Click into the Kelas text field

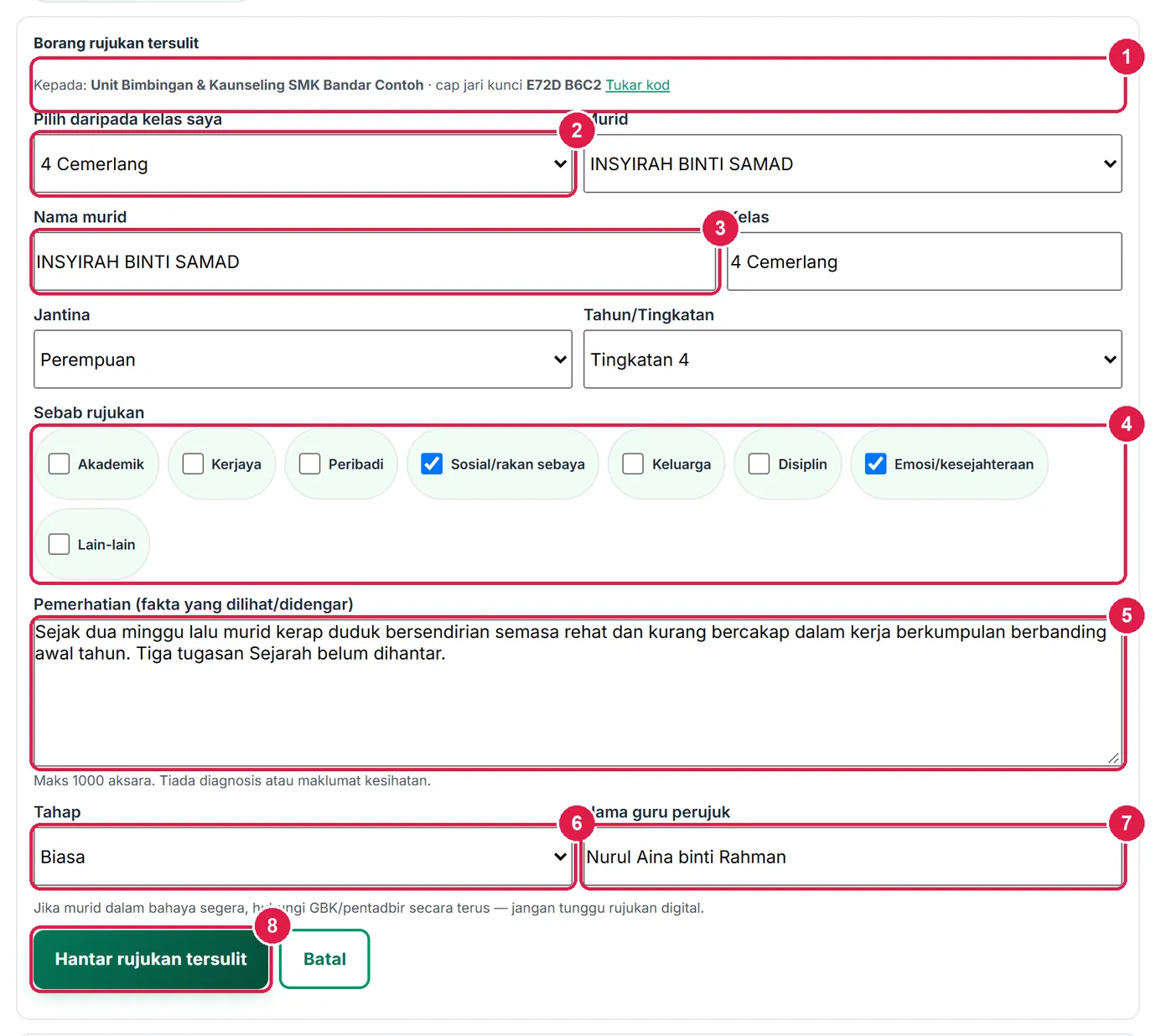click(x=924, y=262)
